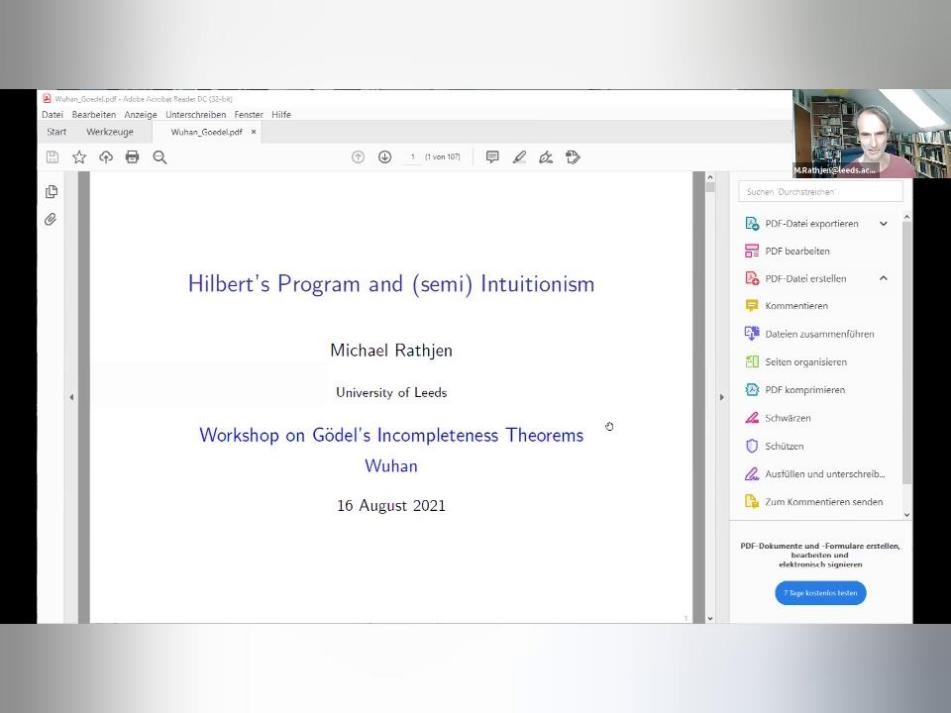
Task: Open the Bearbeiten menu
Action: 93,115
